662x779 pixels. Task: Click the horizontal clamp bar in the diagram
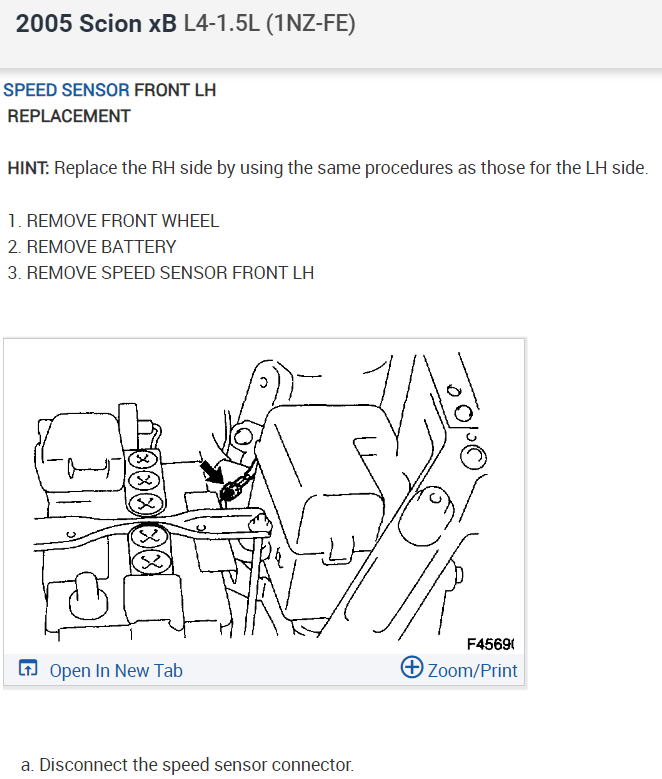[x=152, y=528]
